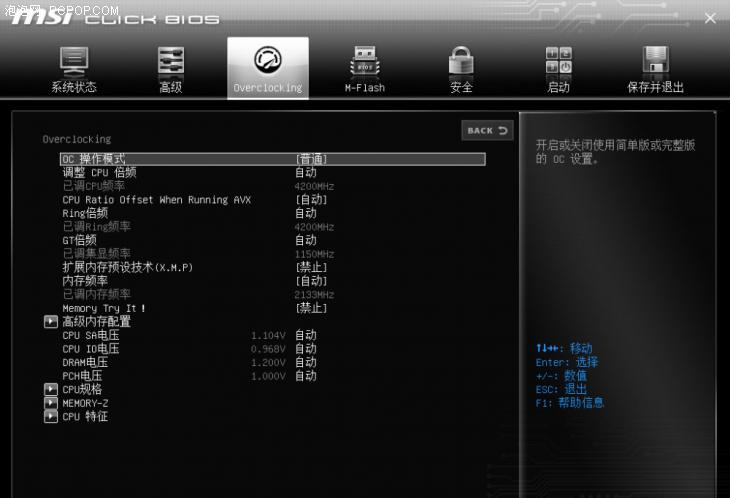The image size is (730, 498).
Task: Open the 高级内存配置 label
Action: click(96, 322)
